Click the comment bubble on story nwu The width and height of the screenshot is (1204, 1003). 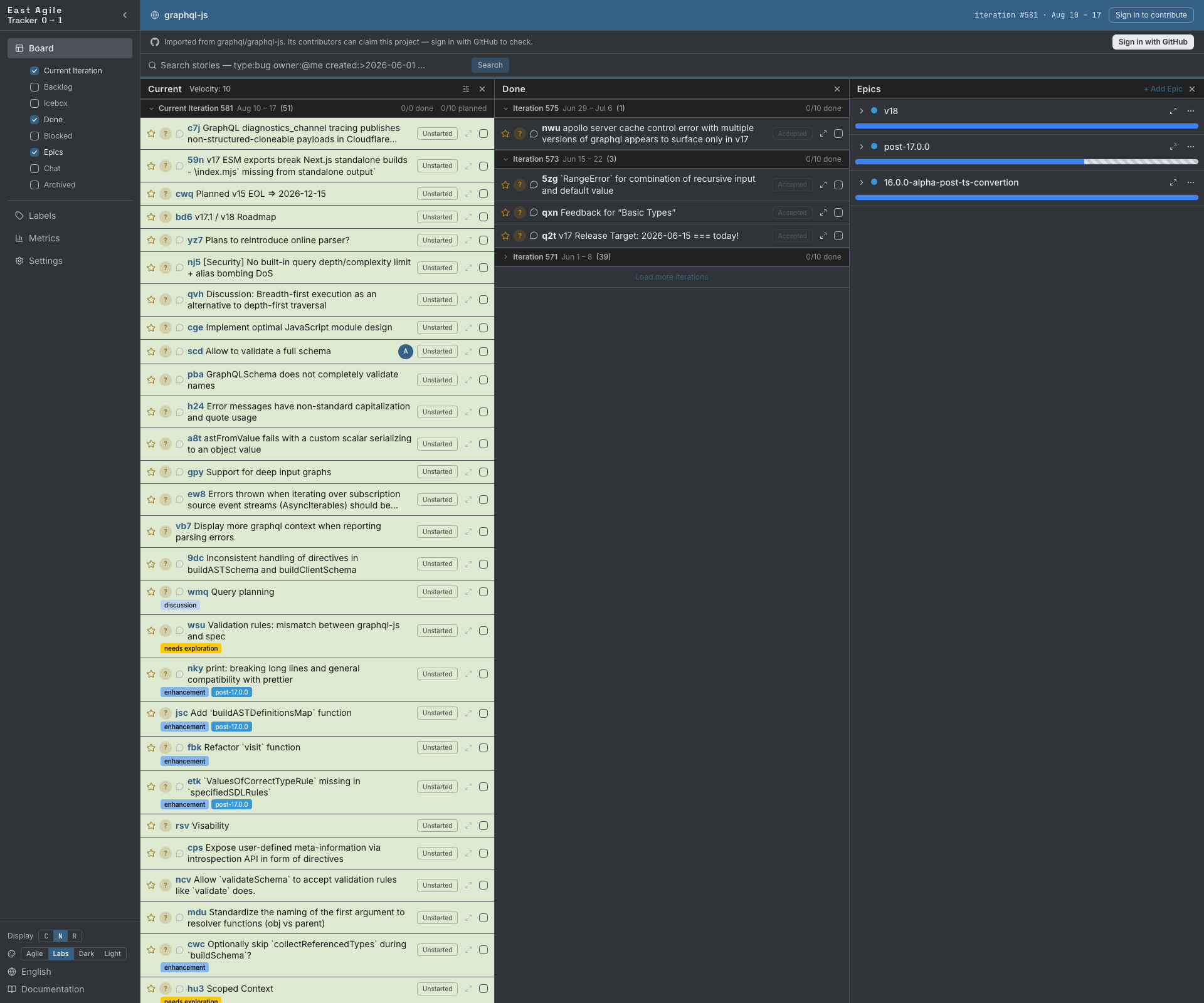coord(534,134)
